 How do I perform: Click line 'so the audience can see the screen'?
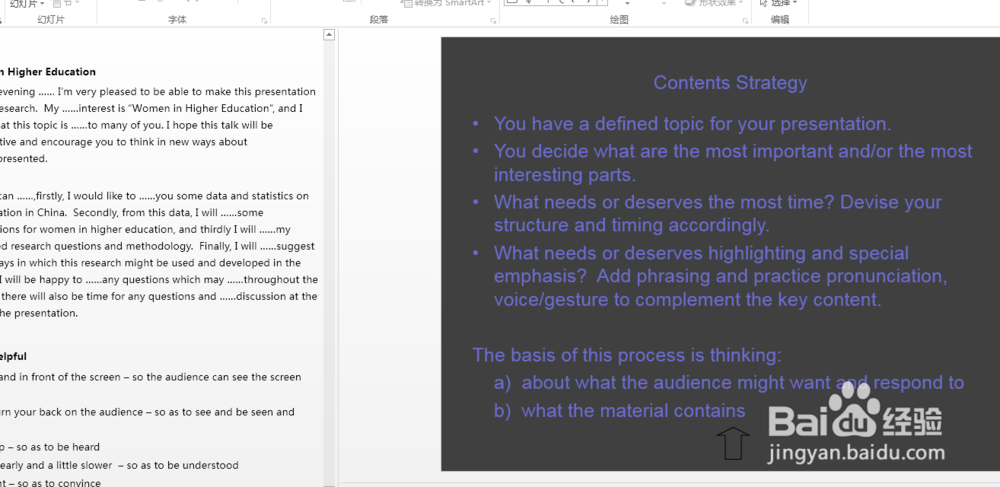(216, 377)
